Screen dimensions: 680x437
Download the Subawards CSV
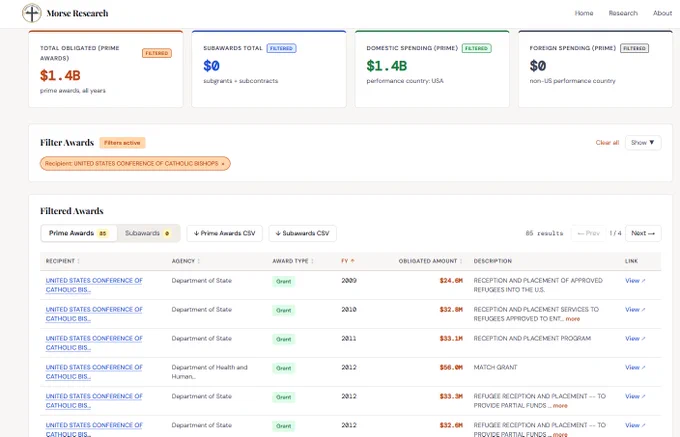[x=302, y=233]
